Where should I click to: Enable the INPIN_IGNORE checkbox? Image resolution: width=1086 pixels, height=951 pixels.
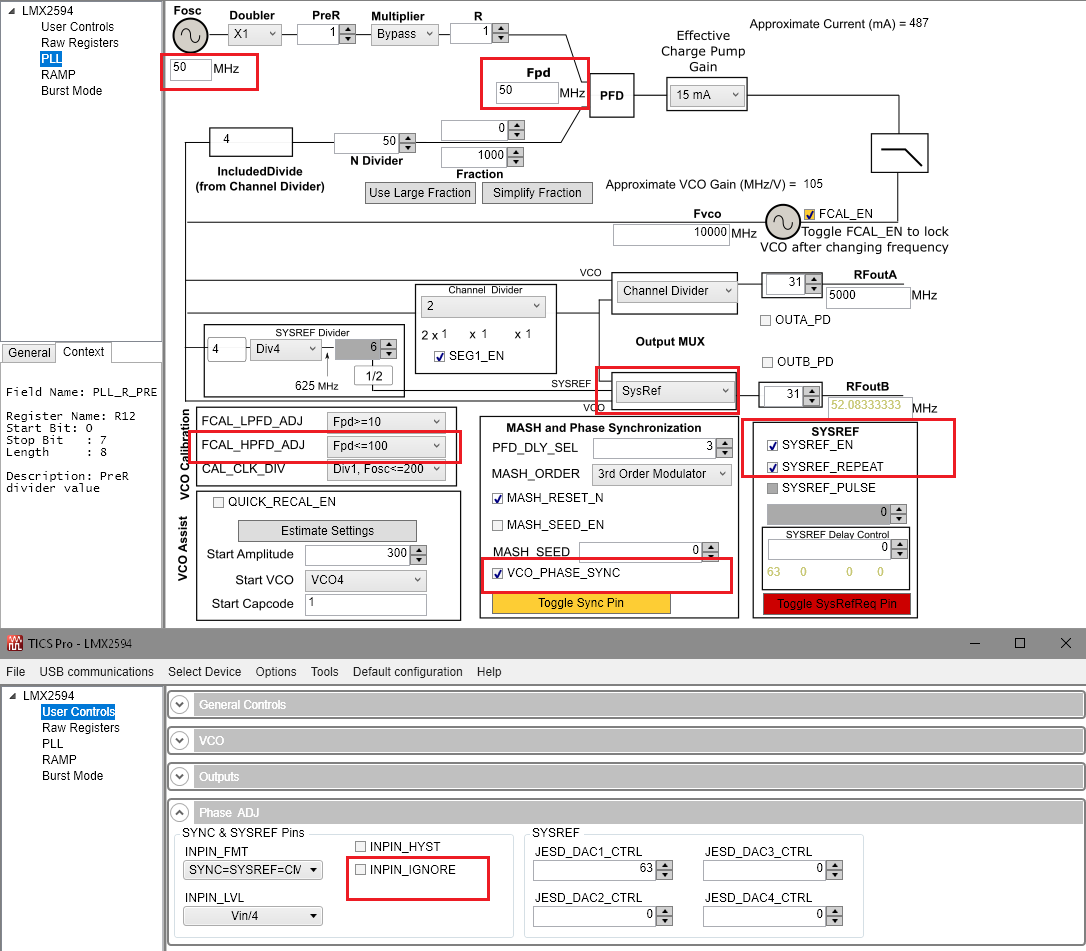pos(360,869)
